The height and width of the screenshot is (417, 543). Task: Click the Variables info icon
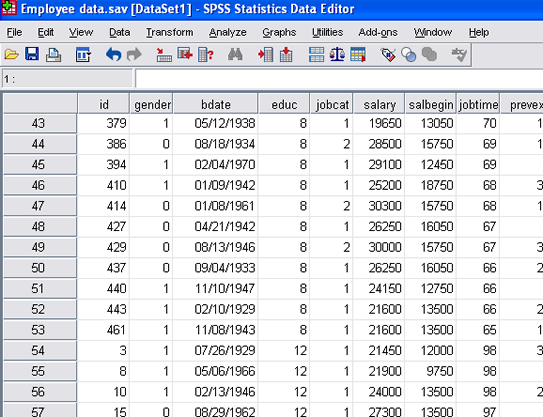pos(206,55)
